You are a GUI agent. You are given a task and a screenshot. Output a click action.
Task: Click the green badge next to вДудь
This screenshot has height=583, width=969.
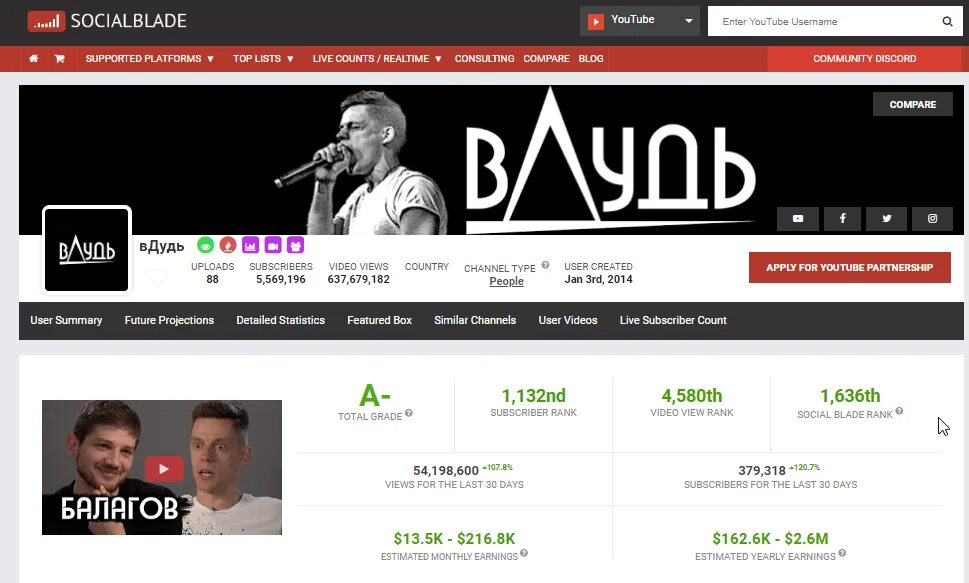coord(206,245)
